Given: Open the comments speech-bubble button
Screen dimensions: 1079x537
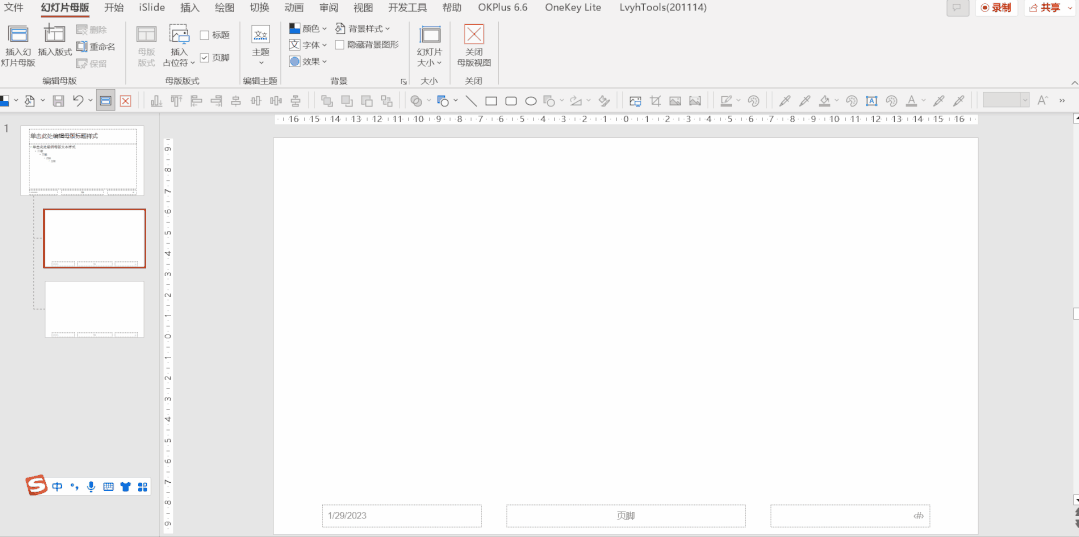Looking at the screenshot, I should (956, 8).
